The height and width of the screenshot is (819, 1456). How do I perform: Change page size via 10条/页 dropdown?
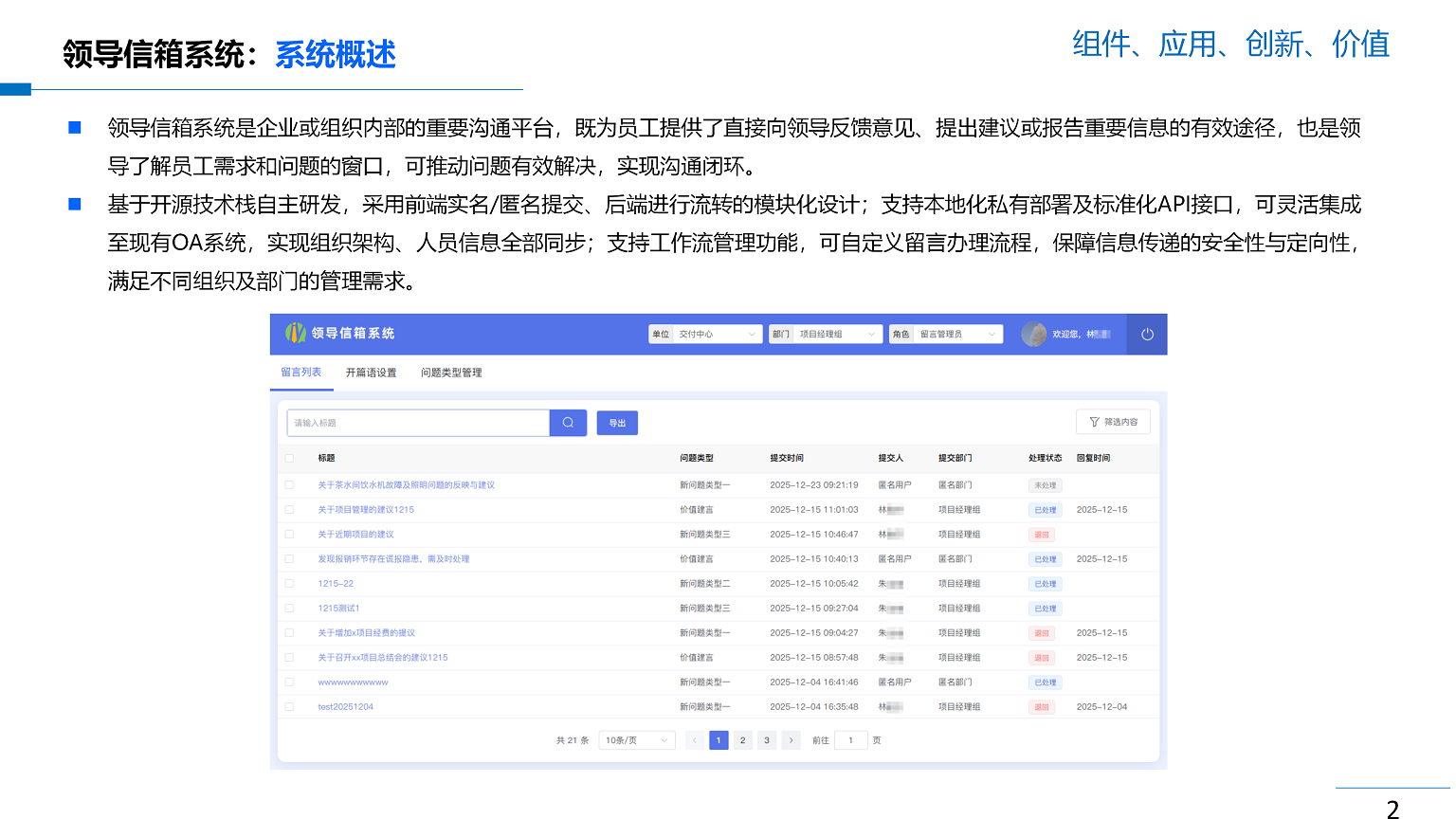[x=636, y=739]
